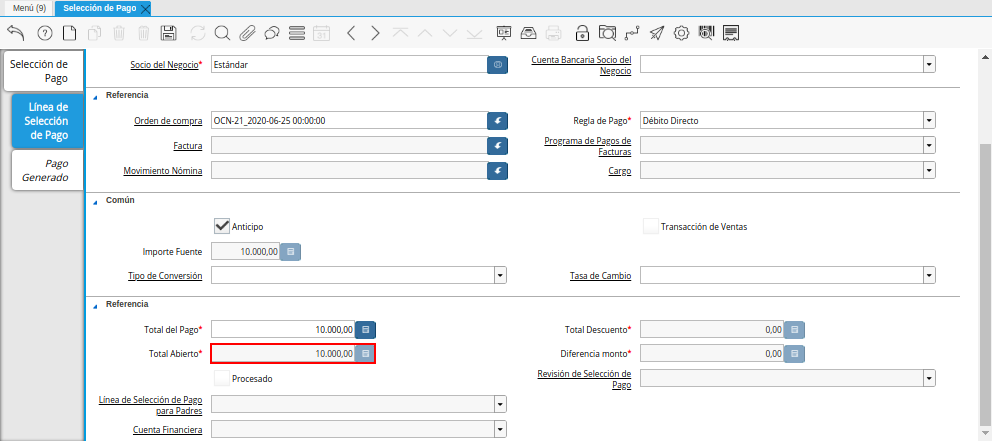Click the Product Info barcode magnifier icon

coord(706,33)
